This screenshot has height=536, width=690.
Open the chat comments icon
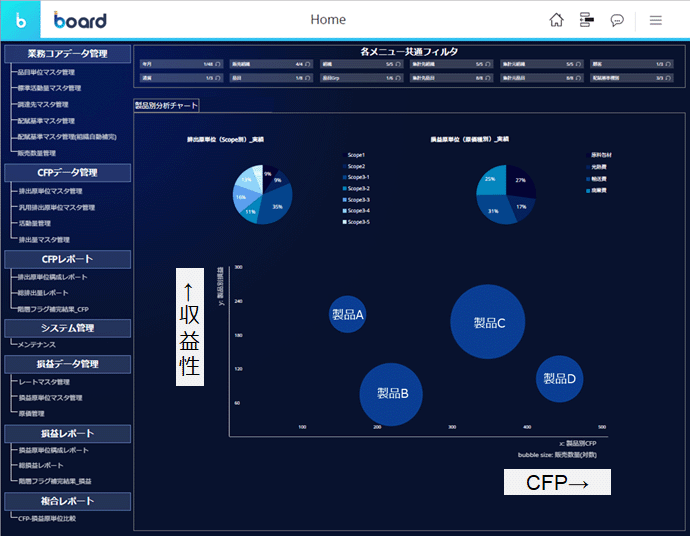pyautogui.click(x=618, y=20)
